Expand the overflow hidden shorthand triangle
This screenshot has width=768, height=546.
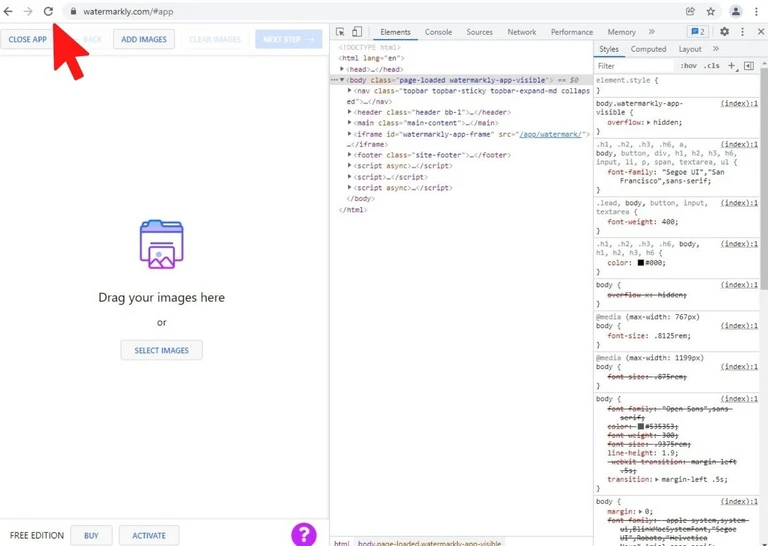click(648, 122)
